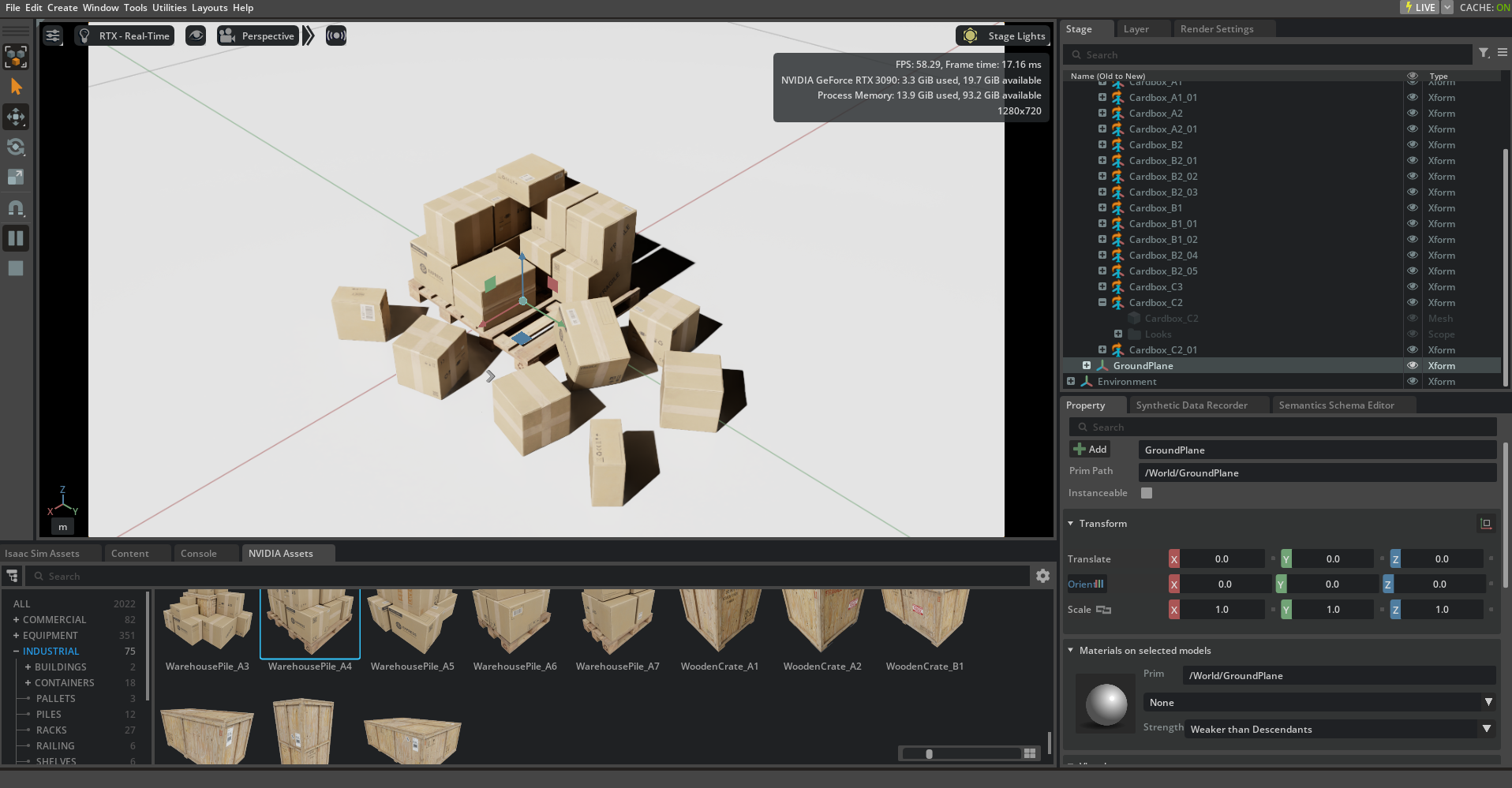Open NVIDIA Assets browser gear settings

[x=1042, y=576]
